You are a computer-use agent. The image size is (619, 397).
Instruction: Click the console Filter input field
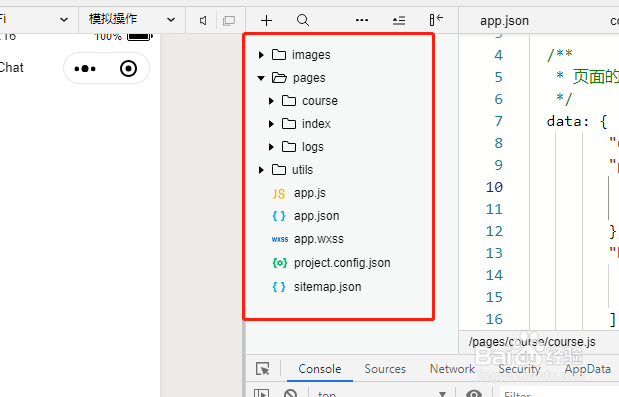[559, 393]
